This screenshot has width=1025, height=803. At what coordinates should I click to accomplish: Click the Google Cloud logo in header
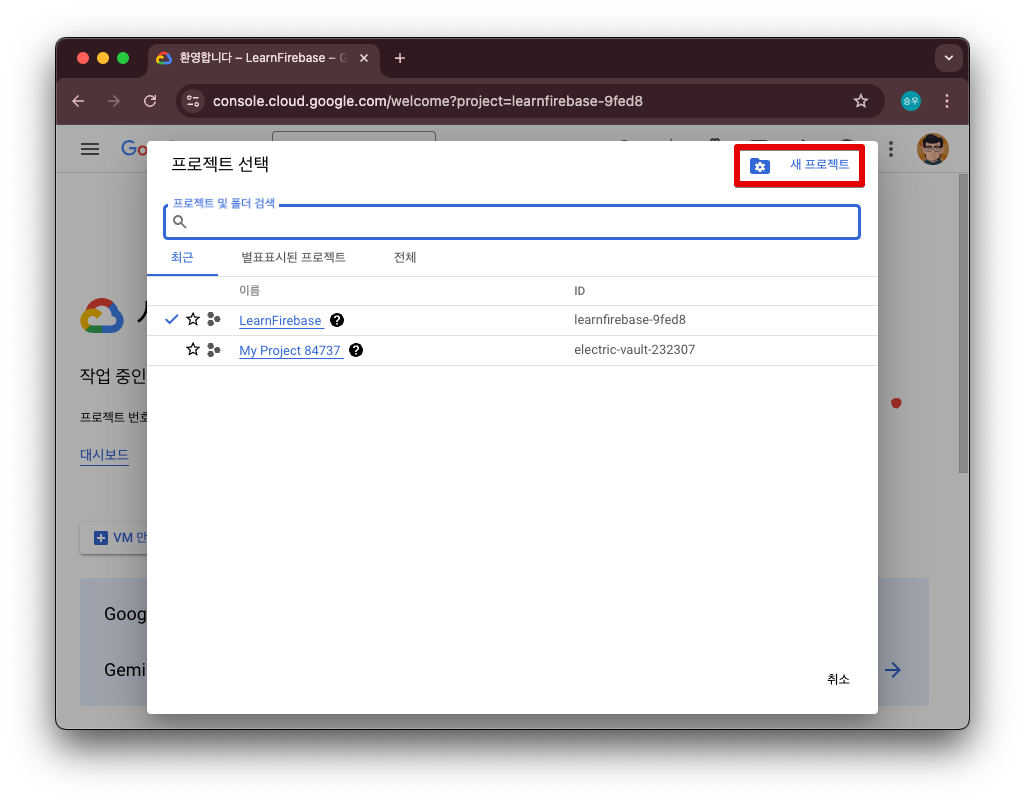click(x=133, y=149)
